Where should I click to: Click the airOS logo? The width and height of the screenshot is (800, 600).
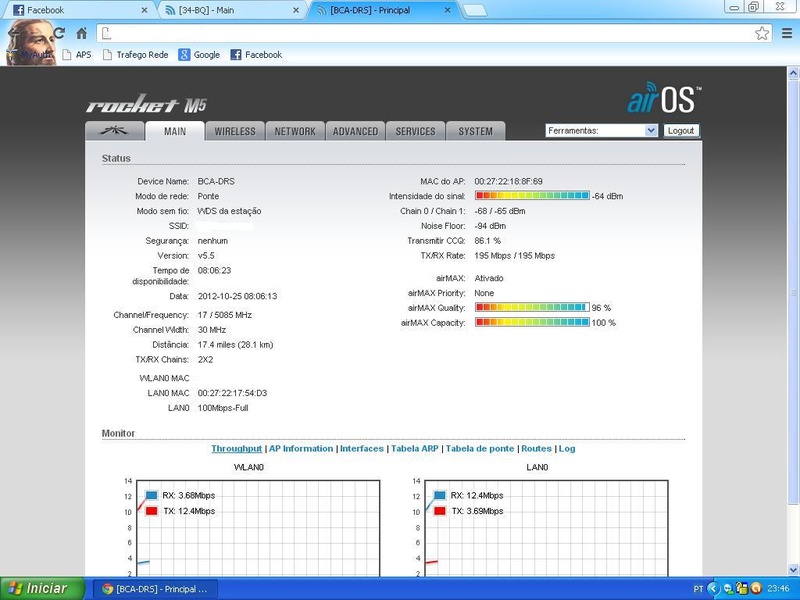[x=664, y=97]
